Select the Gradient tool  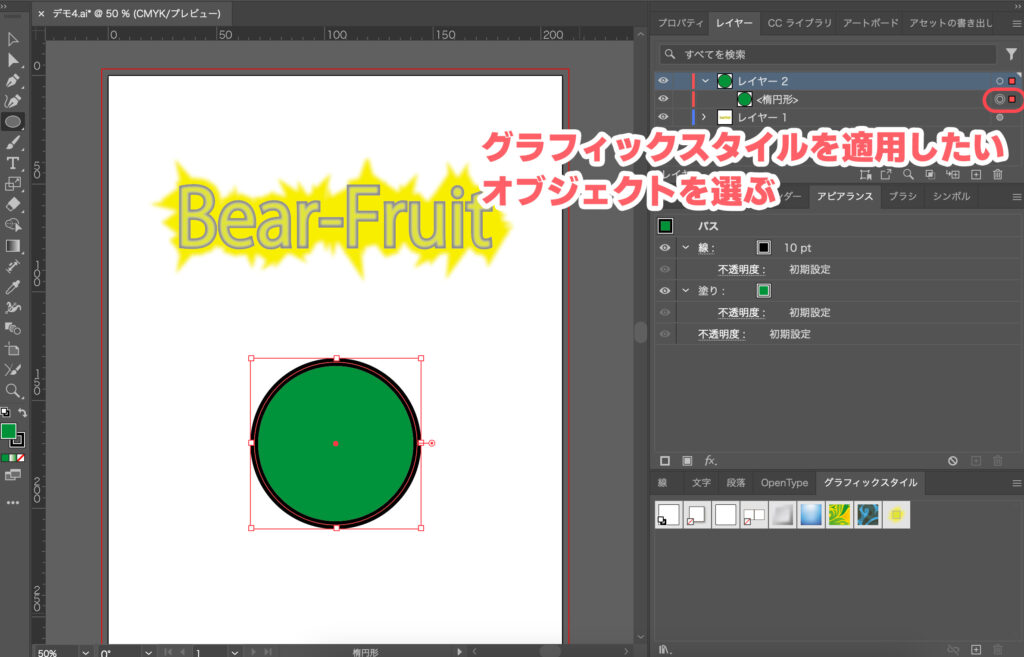coord(13,245)
